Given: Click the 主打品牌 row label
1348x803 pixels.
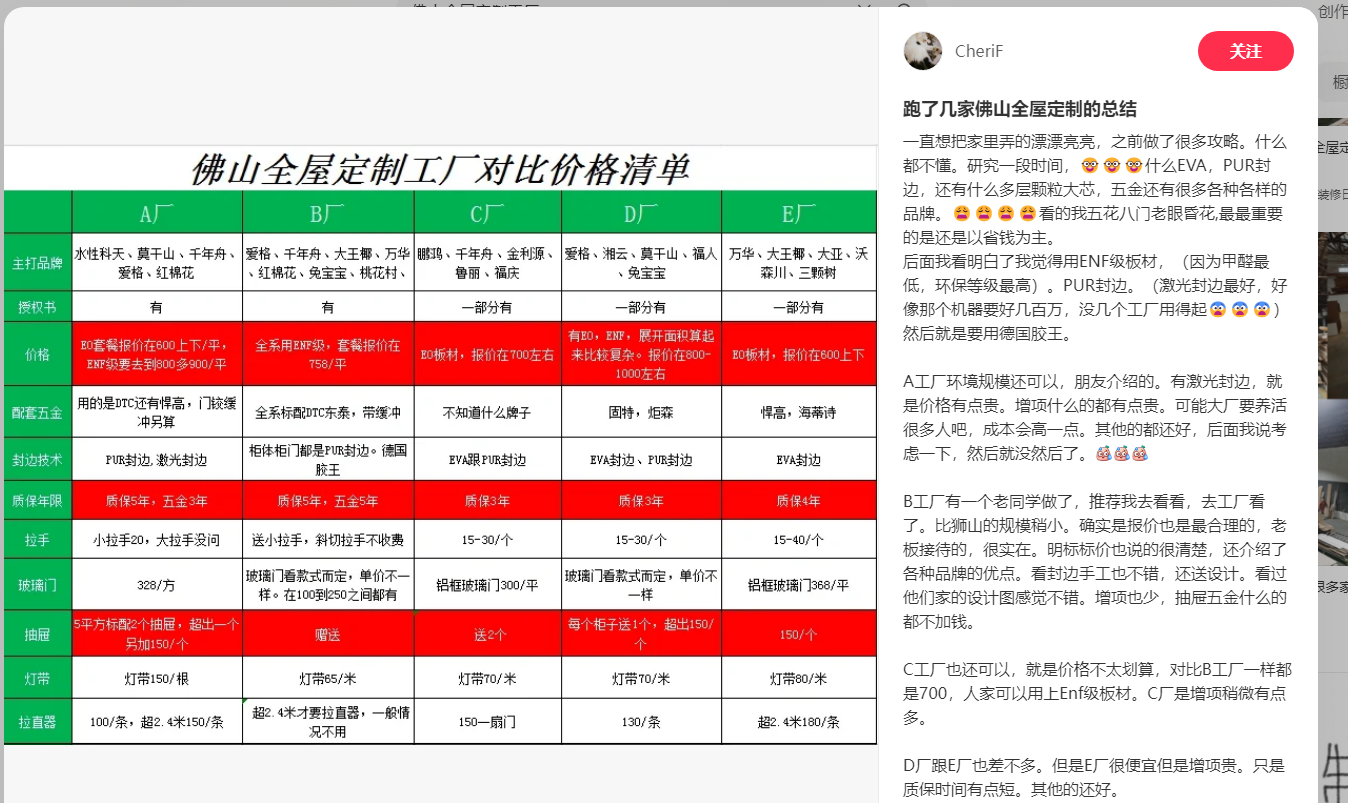Looking at the screenshot, I should click(x=38, y=263).
